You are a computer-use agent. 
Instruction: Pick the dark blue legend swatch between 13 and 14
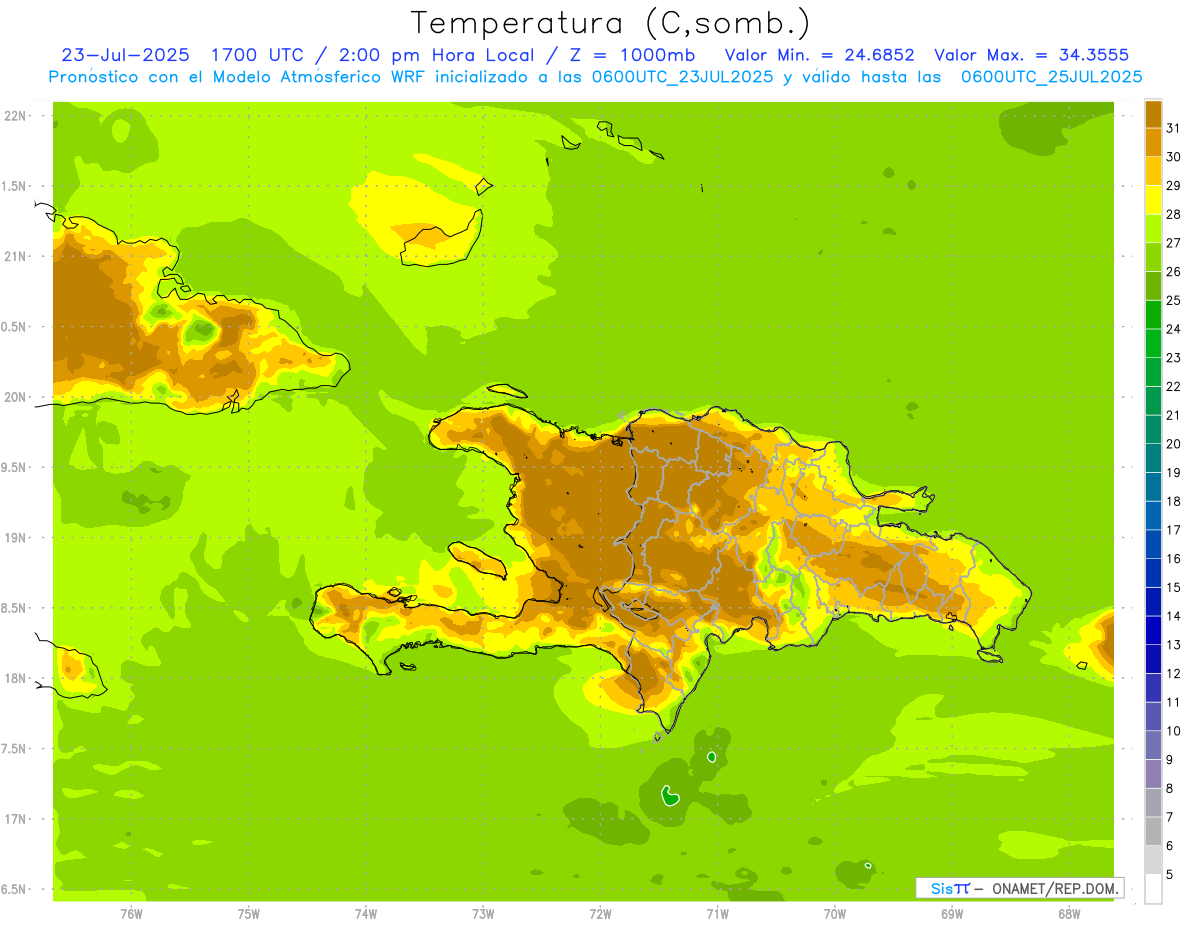pyautogui.click(x=1153, y=630)
